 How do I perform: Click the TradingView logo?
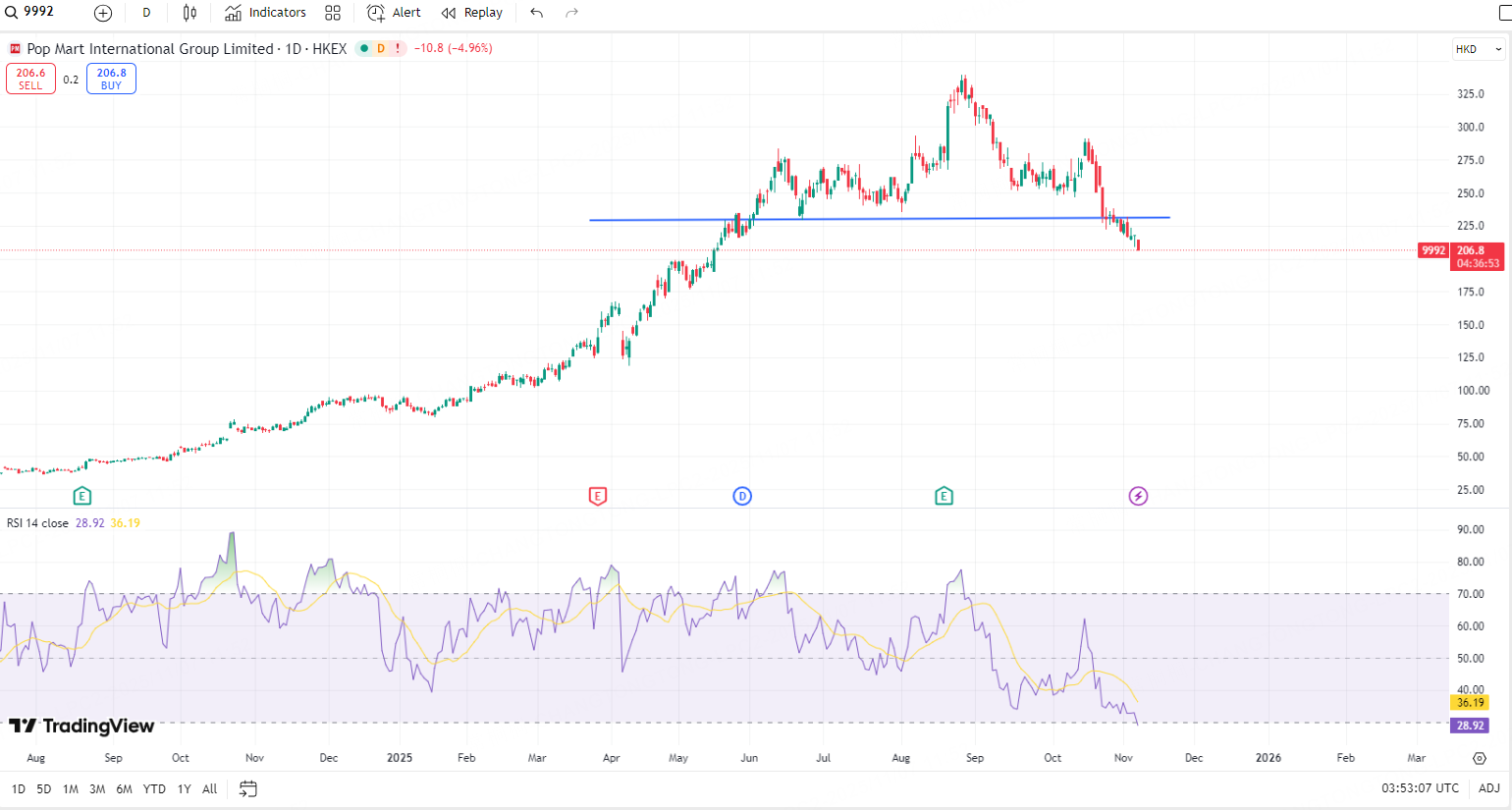point(81,727)
